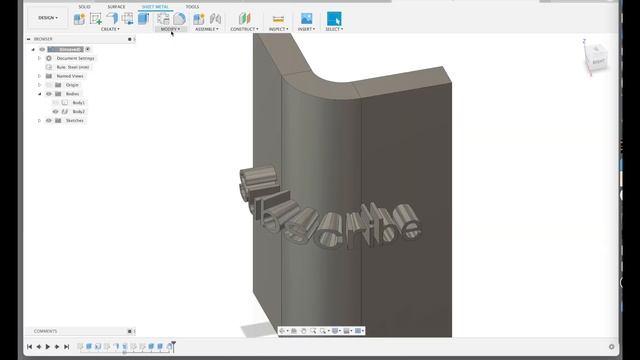Viewport: 640px width, 360px height.
Task: Open the Assemble dropdown menu
Action: pos(207,29)
